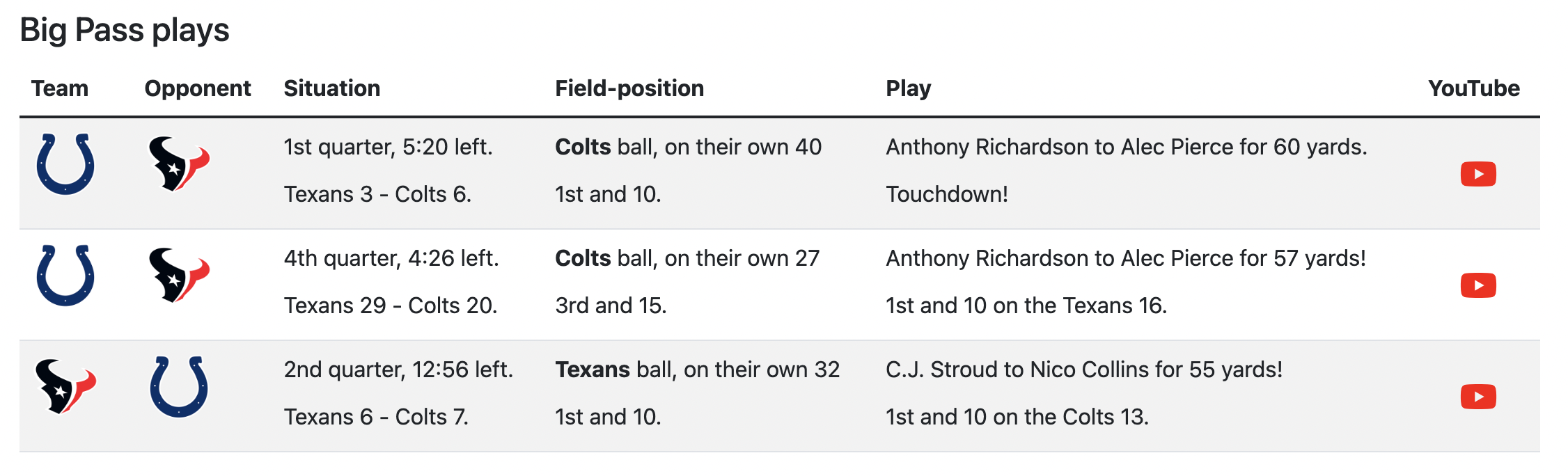
Task: Click Texans opponent logo in second row
Action: (179, 276)
